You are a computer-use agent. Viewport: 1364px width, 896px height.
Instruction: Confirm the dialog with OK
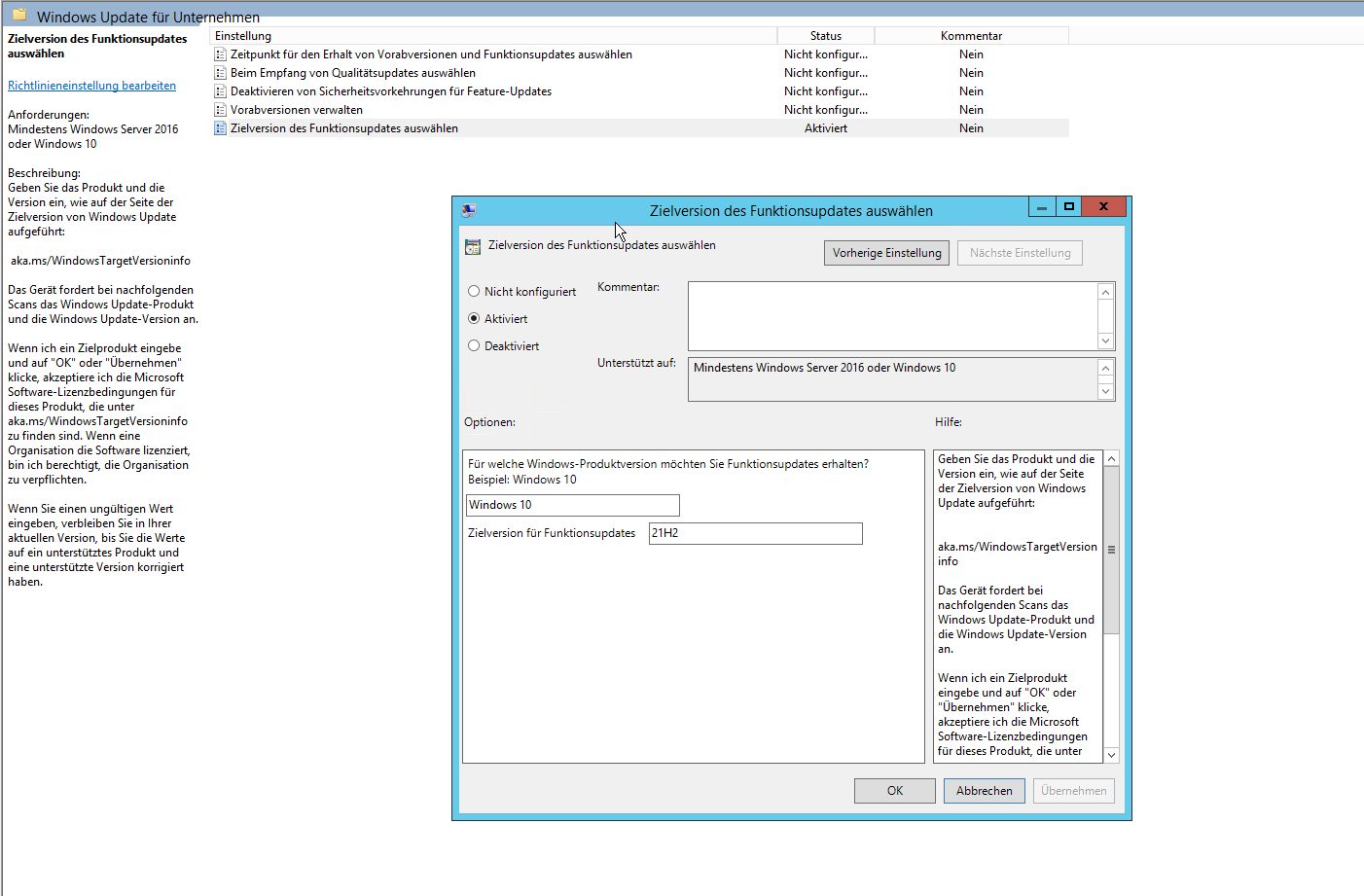coord(895,791)
